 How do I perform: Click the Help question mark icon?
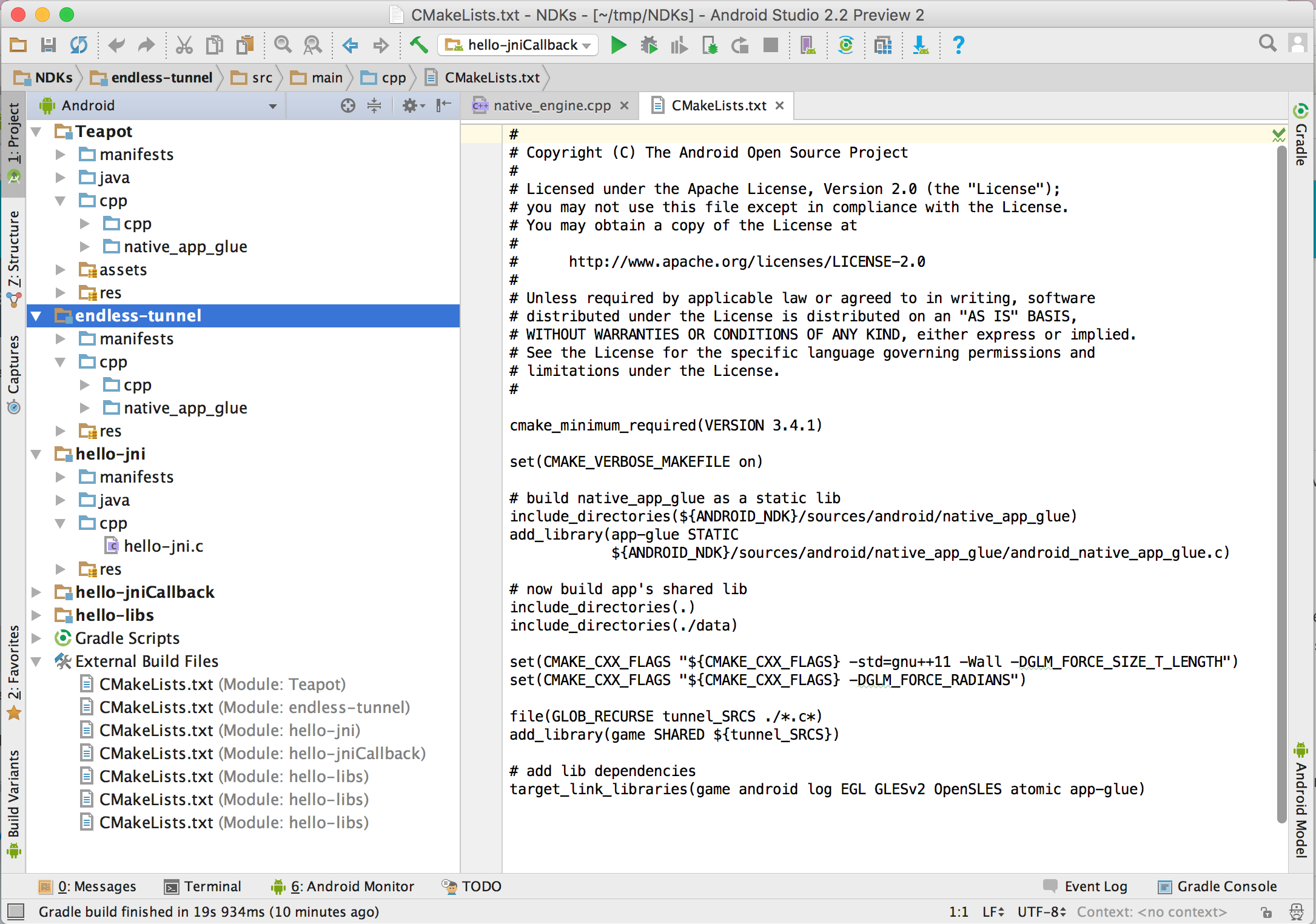(x=959, y=45)
